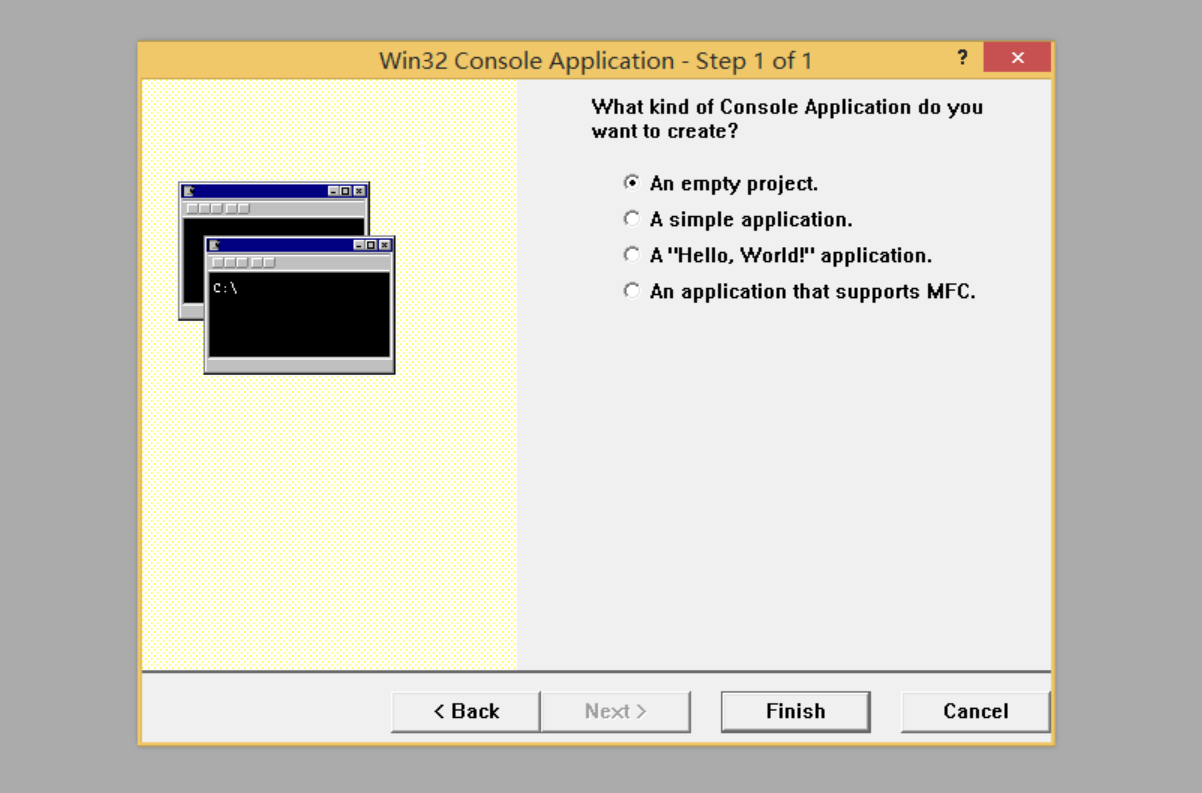
Task: Click the front console illustration's maximize box
Action: pos(372,245)
